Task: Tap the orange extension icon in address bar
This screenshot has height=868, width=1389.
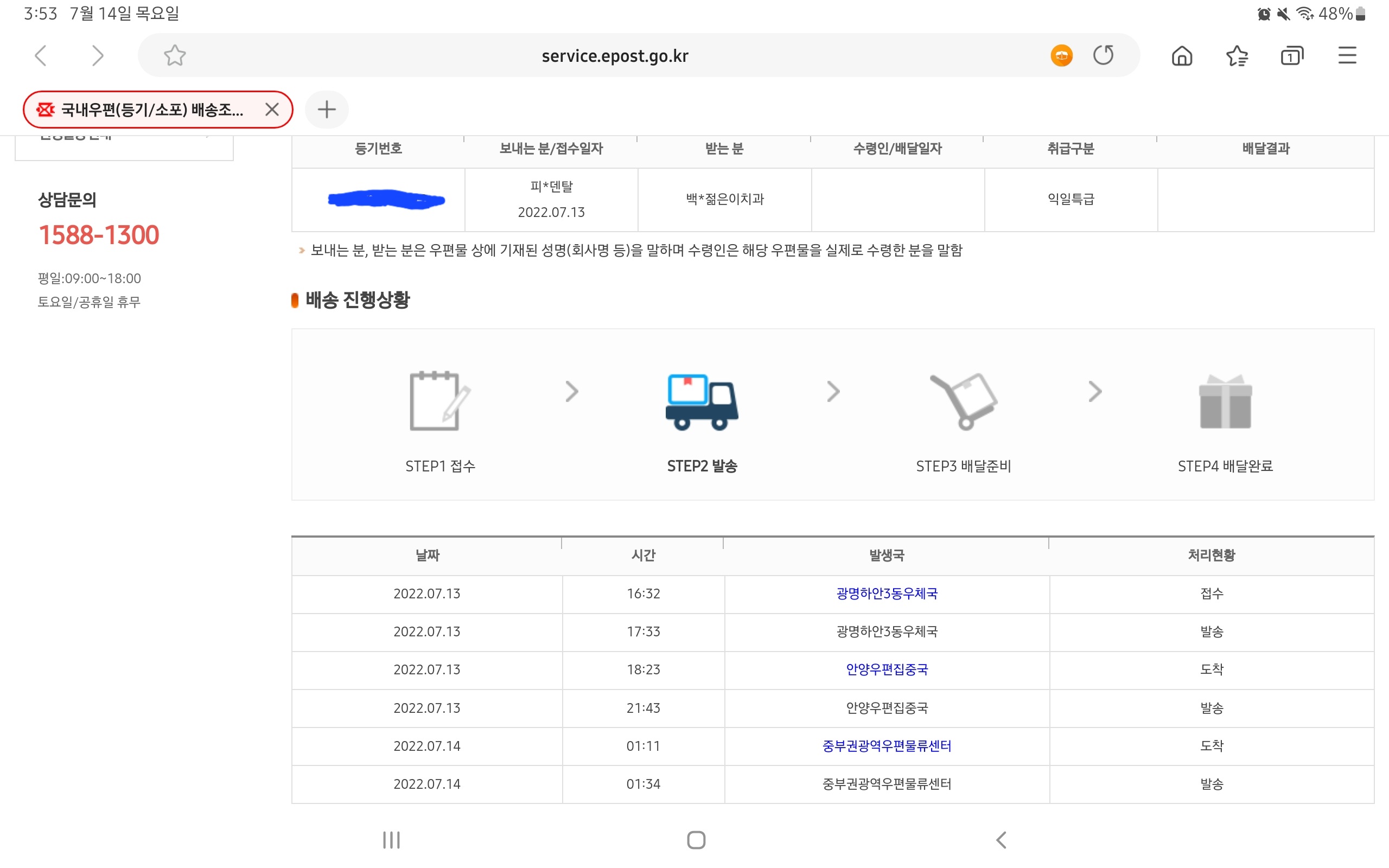Action: tap(1061, 56)
